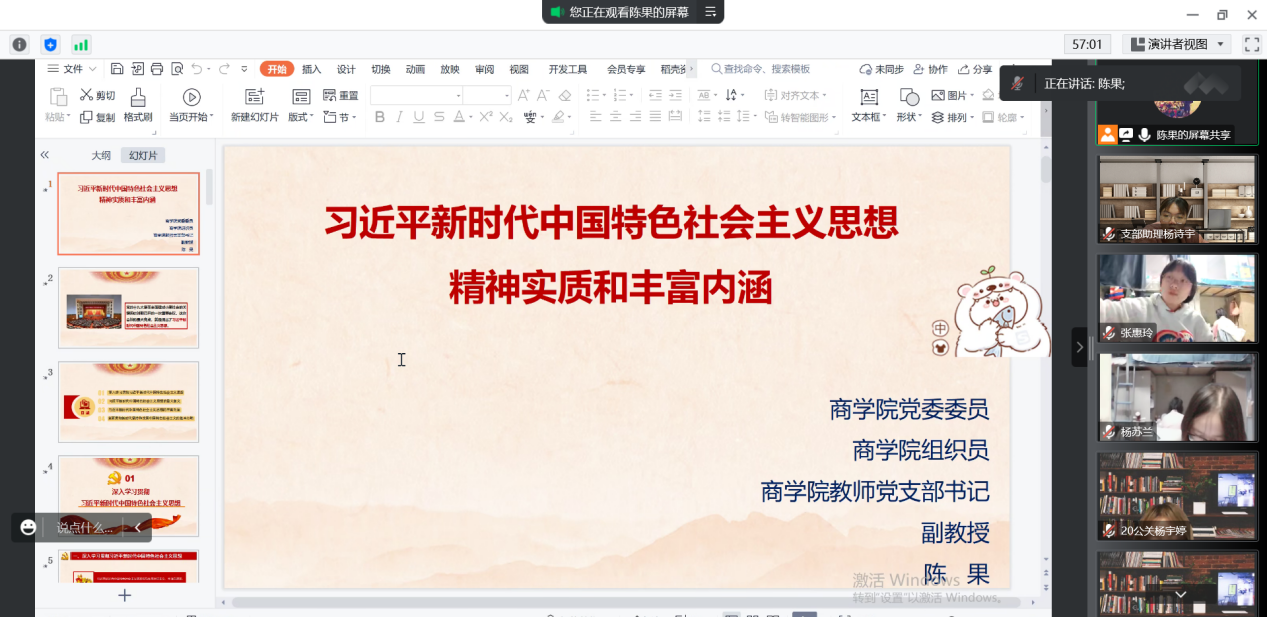Open the 转智能图形 dropdown
Viewport: 1267px width, 617px height.
tap(802, 117)
